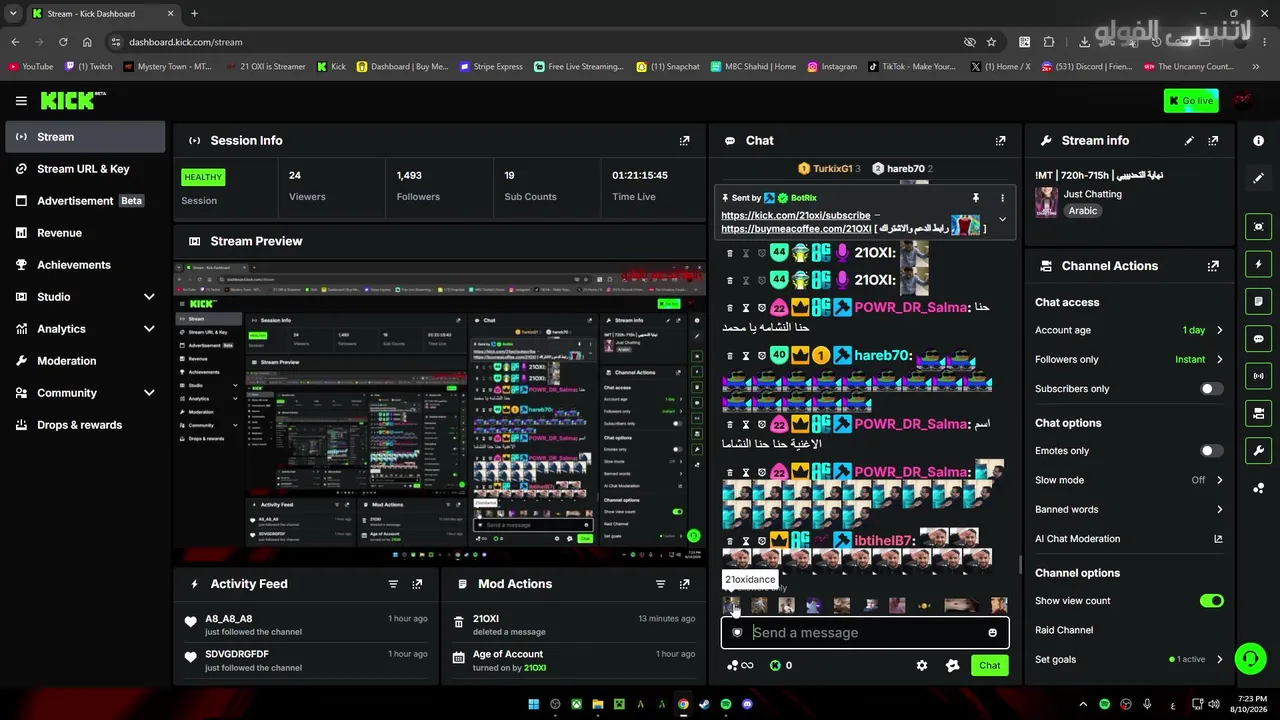
Task: Pop out the Channel Actions panel
Action: pyautogui.click(x=1213, y=266)
